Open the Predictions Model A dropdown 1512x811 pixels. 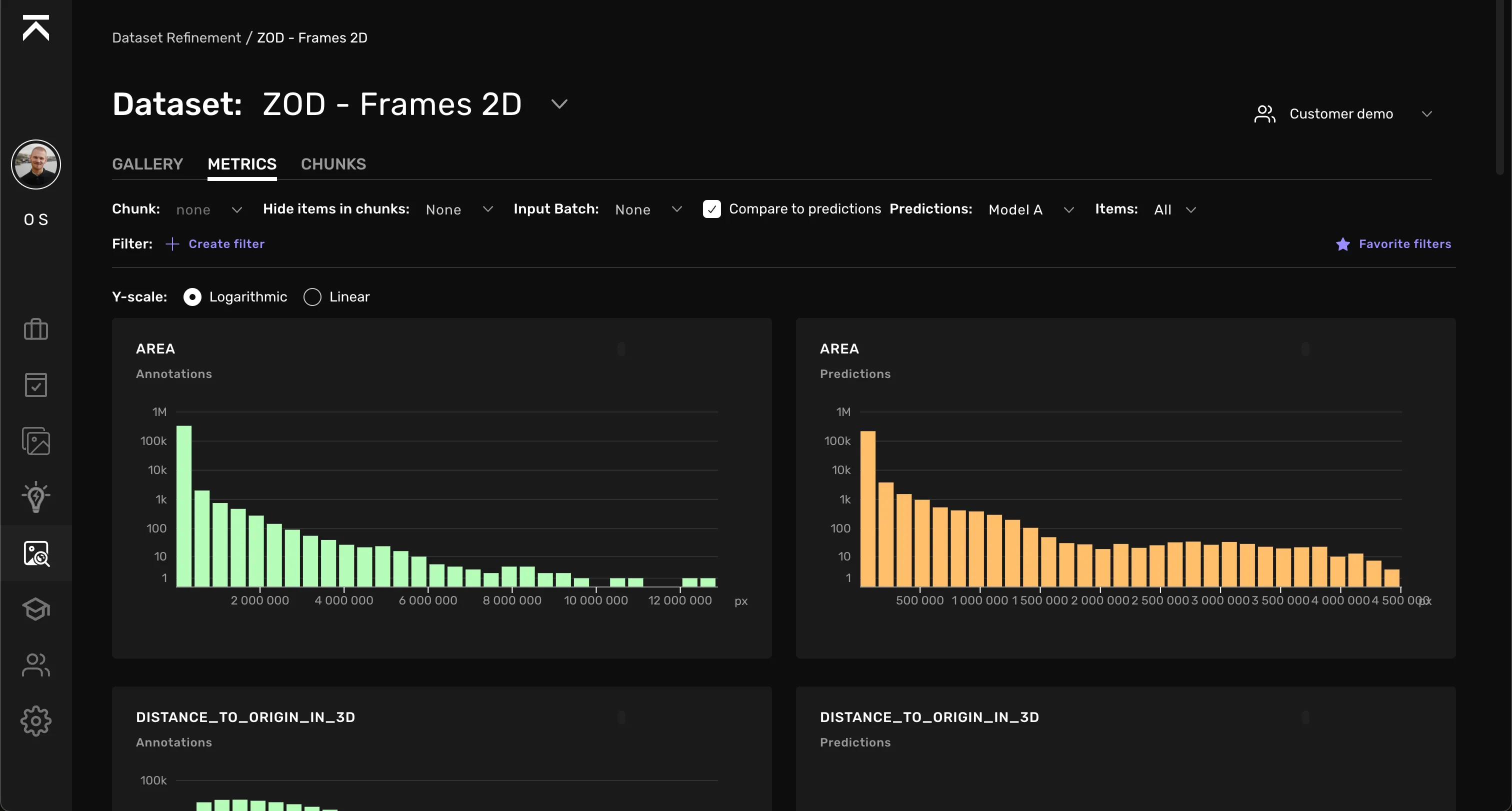pyautogui.click(x=1031, y=209)
